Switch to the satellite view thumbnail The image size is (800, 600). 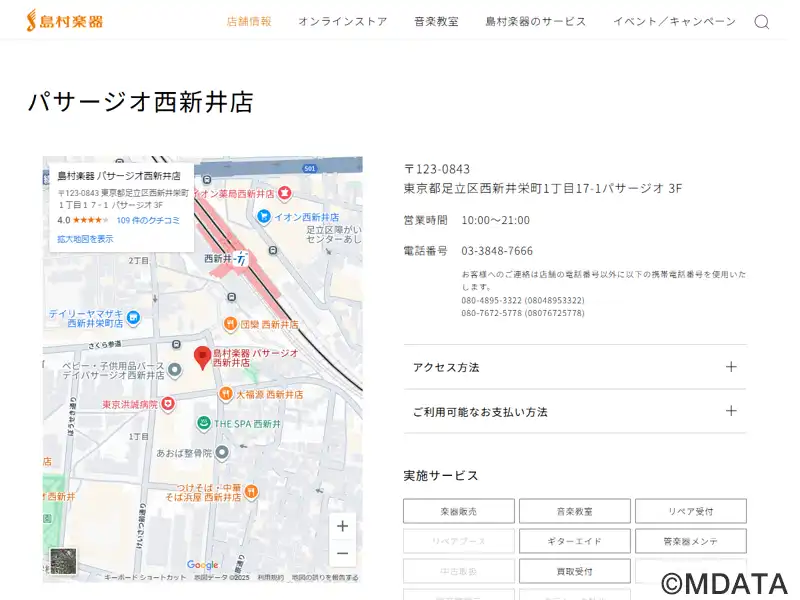[63, 561]
